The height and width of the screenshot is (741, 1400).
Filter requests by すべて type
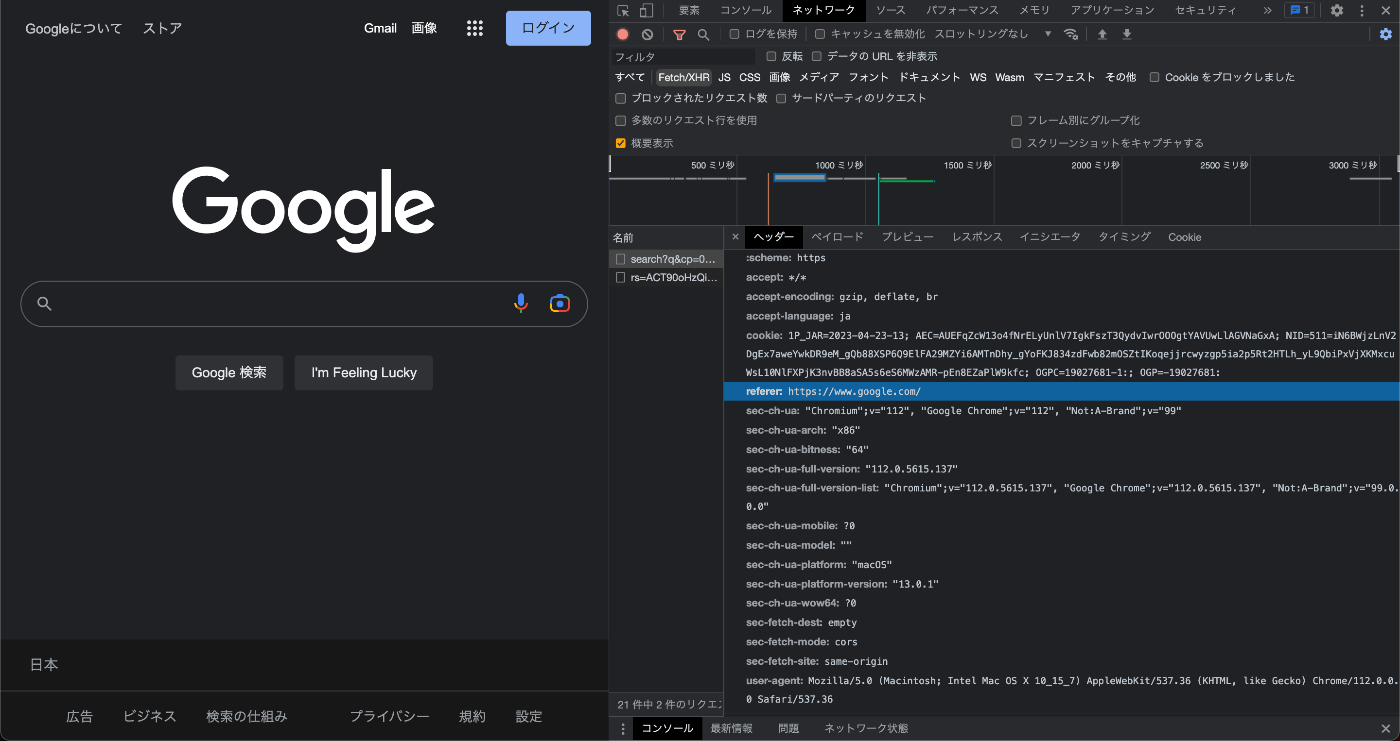[x=630, y=77]
